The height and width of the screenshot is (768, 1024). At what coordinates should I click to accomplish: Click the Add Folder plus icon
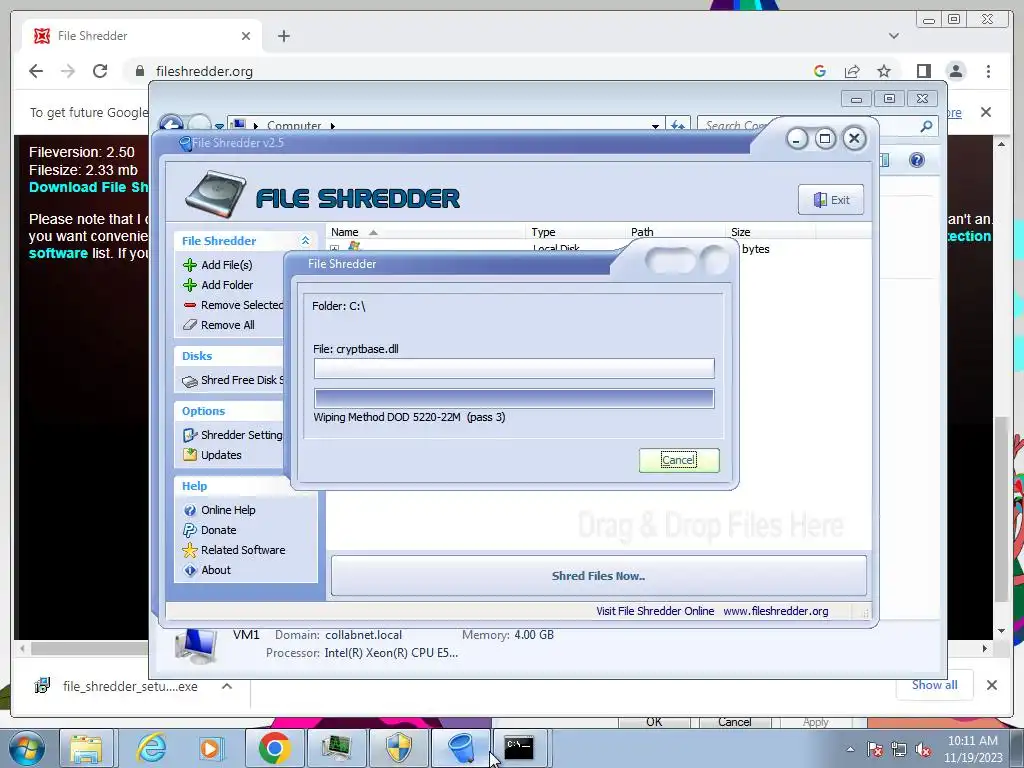click(x=190, y=285)
